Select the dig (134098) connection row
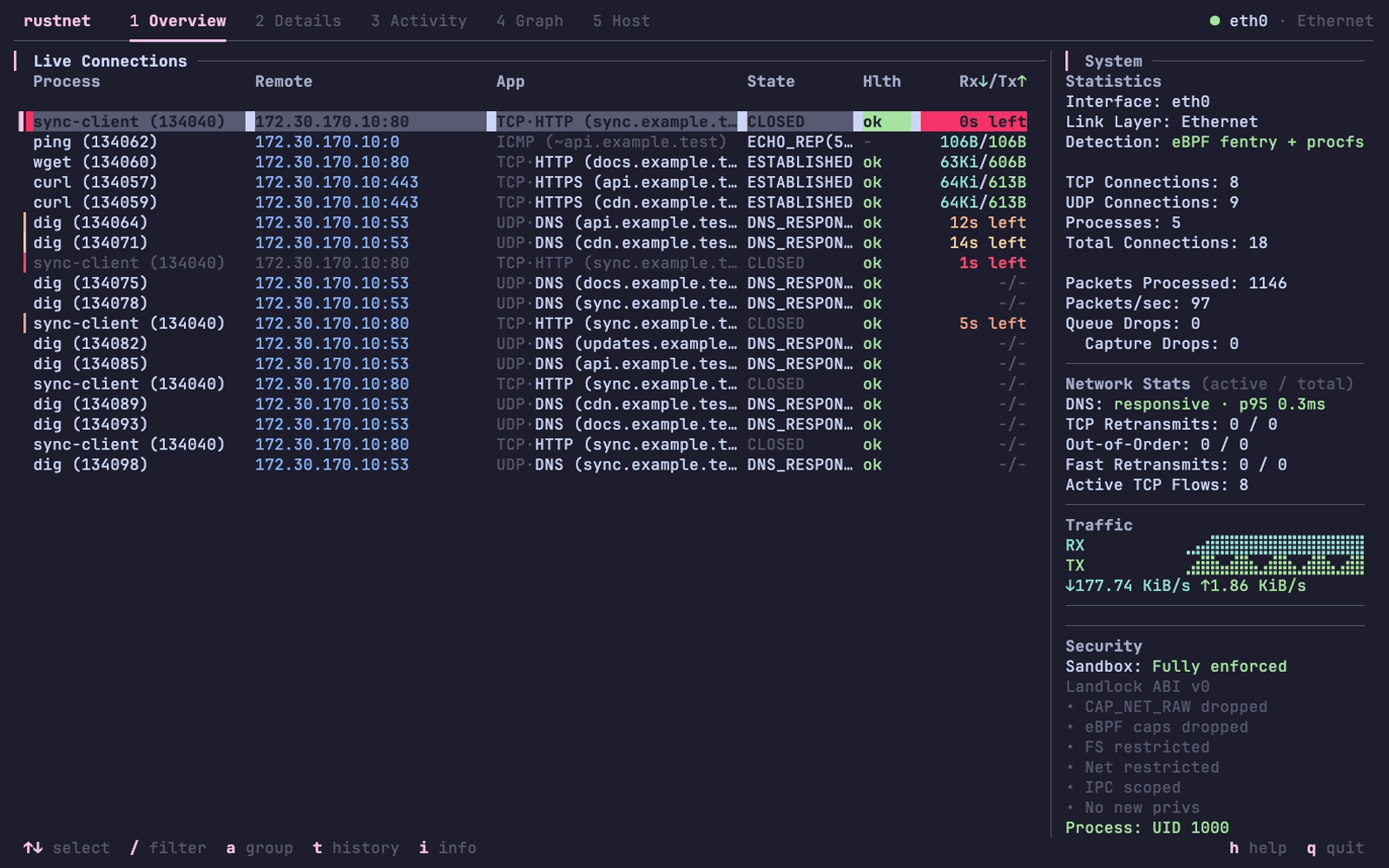This screenshot has height=868, width=1389. pos(524,464)
